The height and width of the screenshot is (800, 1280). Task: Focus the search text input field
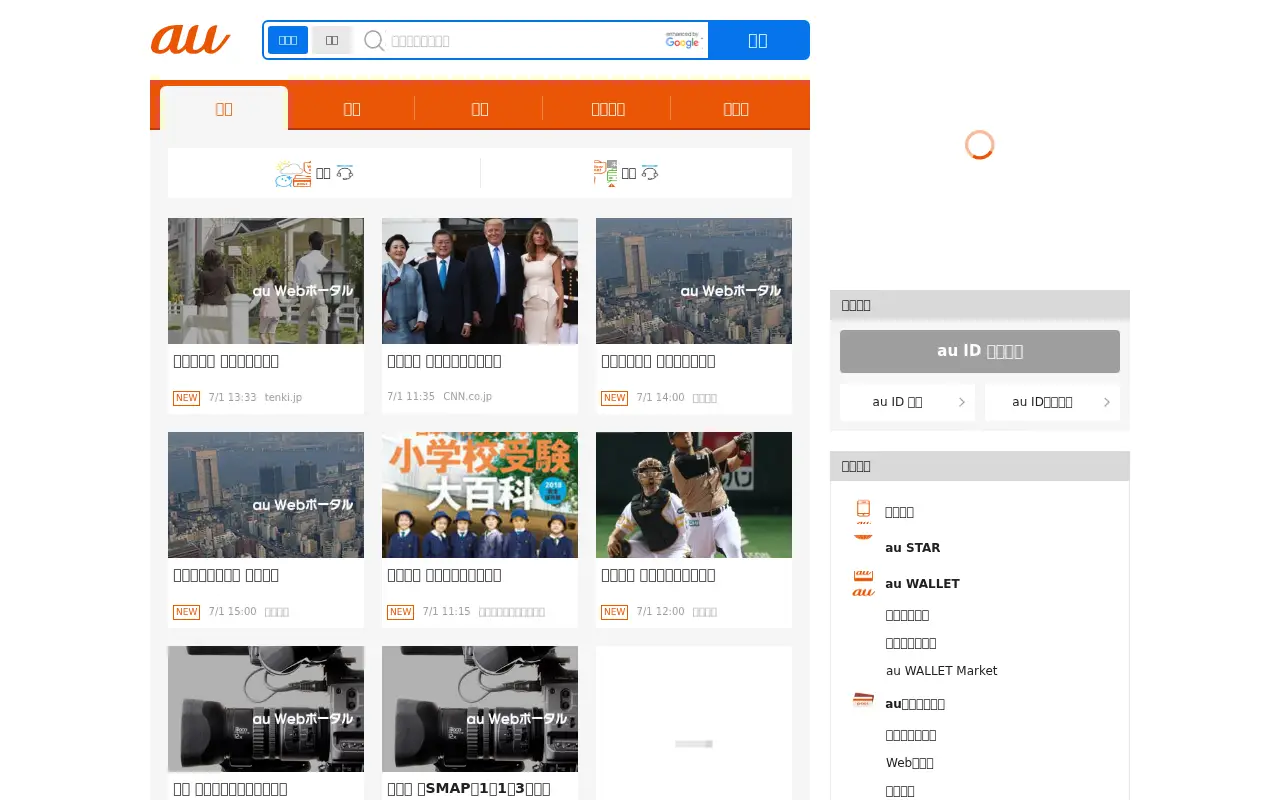(x=525, y=41)
